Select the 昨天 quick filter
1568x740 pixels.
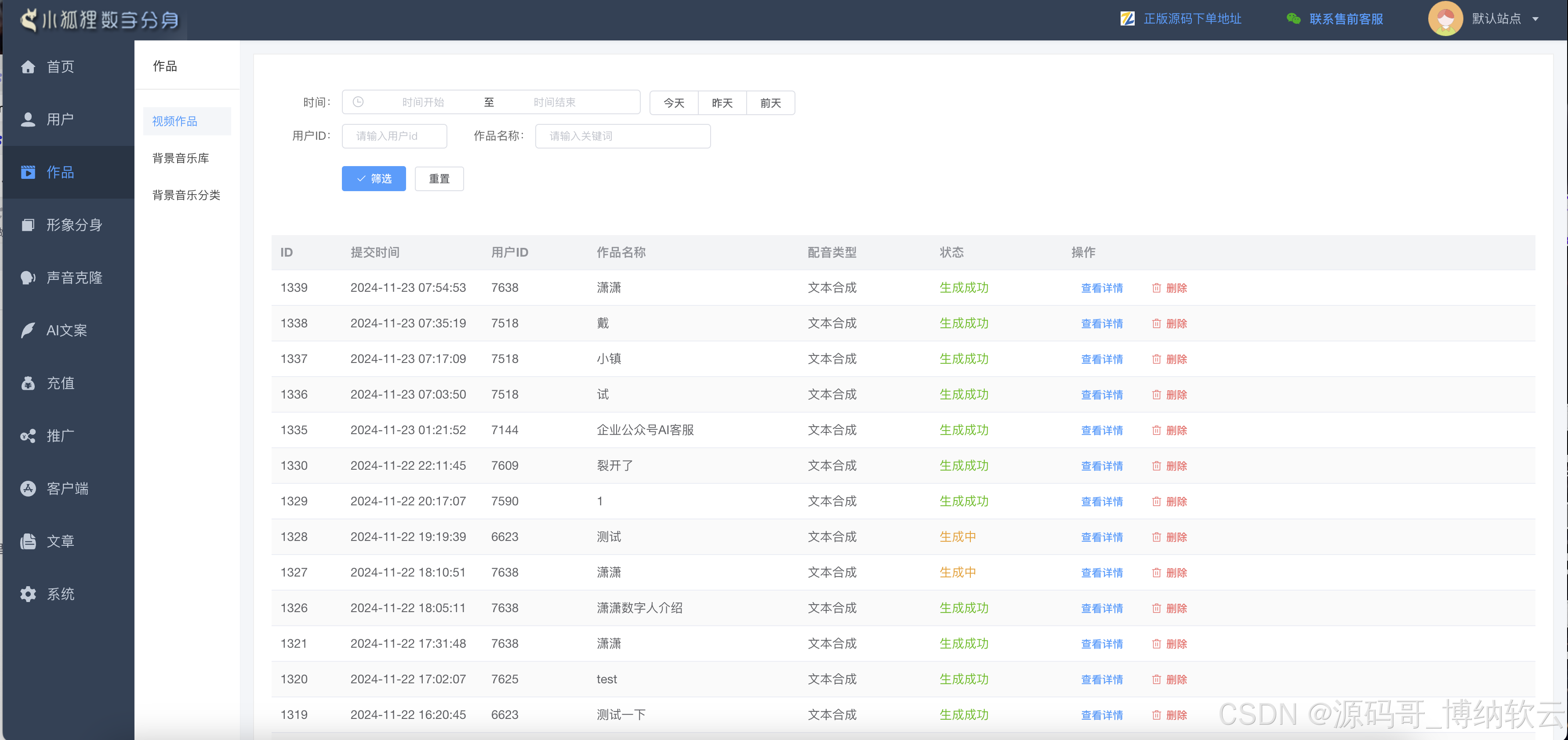(x=722, y=103)
